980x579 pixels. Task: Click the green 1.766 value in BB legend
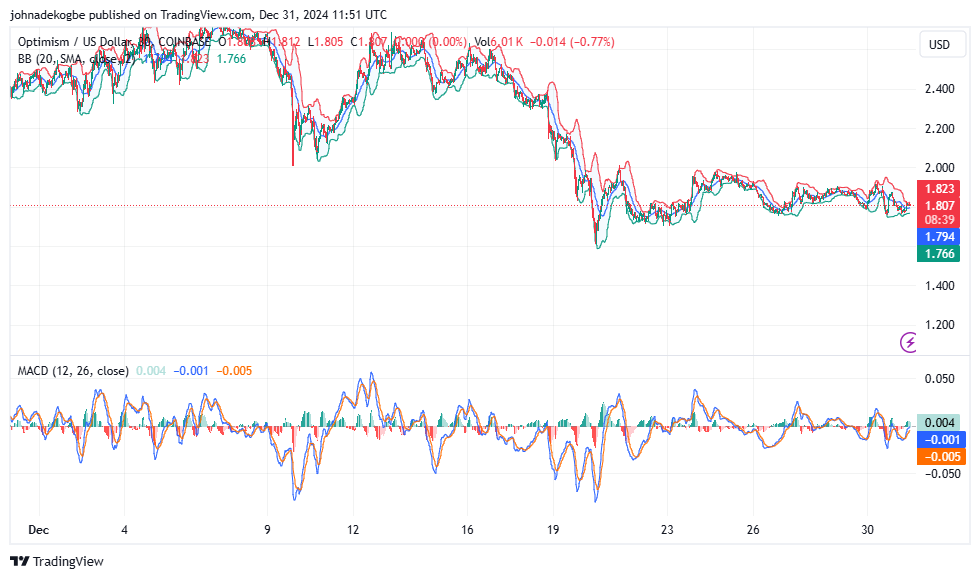click(x=231, y=59)
